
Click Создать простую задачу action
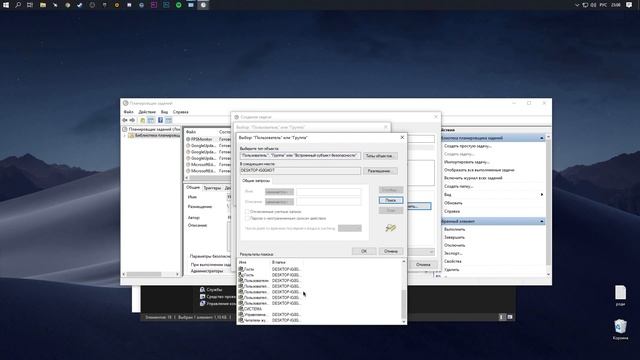tap(467, 146)
